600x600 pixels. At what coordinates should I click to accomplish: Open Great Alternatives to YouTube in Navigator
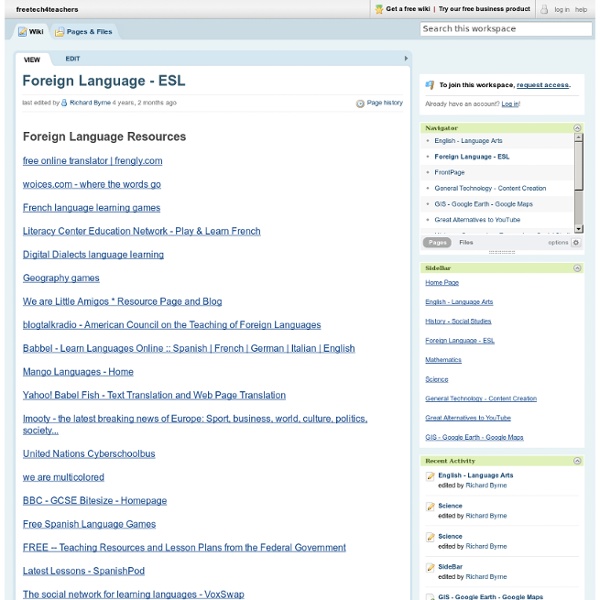(x=477, y=220)
